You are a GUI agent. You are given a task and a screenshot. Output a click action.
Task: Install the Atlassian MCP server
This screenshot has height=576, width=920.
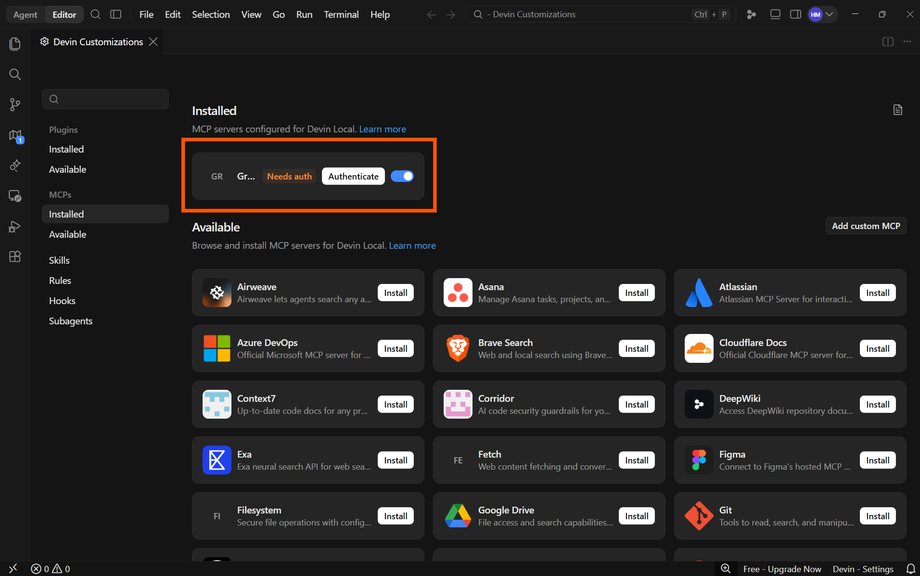pyautogui.click(x=878, y=293)
